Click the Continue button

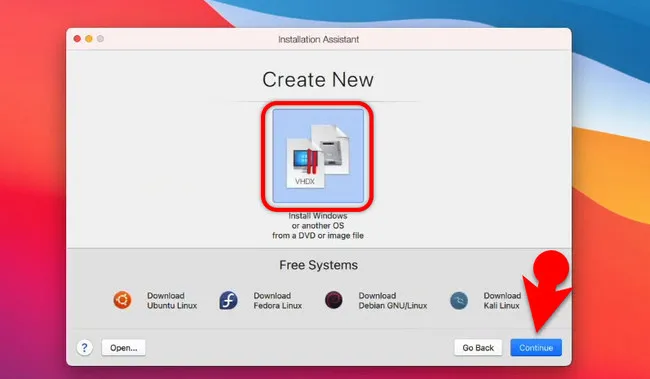[536, 347]
